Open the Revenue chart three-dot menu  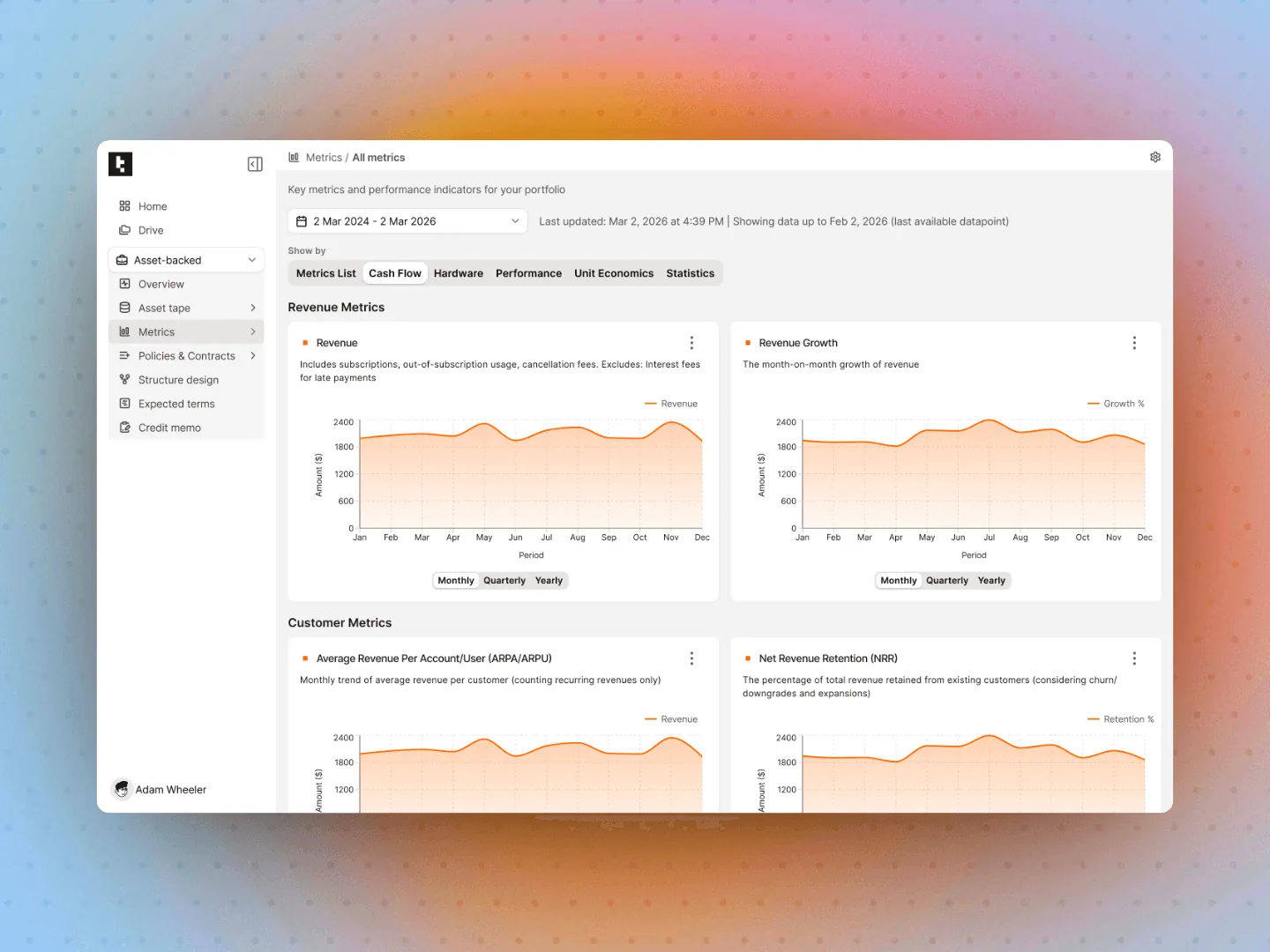691,343
